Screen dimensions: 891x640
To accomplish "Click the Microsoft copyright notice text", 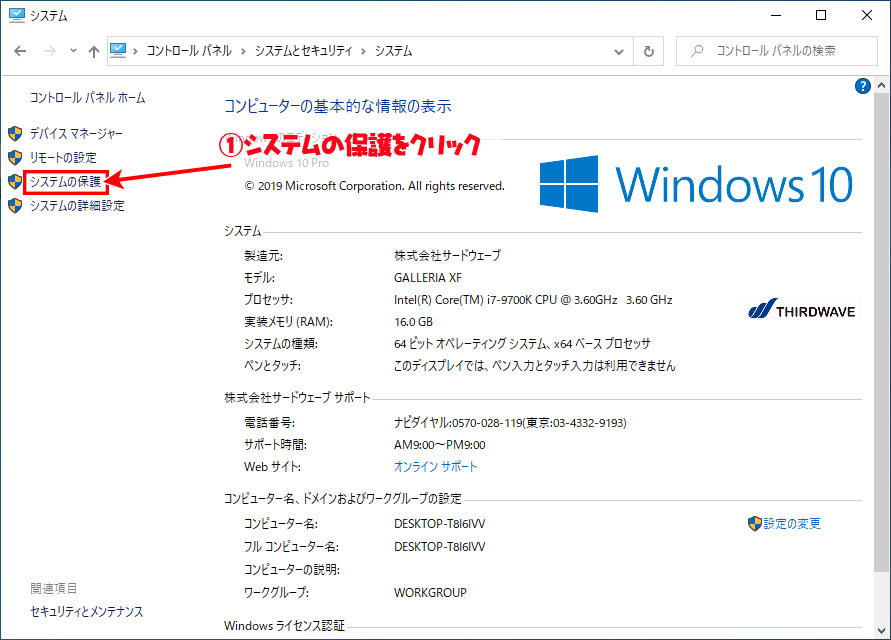I will tap(374, 186).
